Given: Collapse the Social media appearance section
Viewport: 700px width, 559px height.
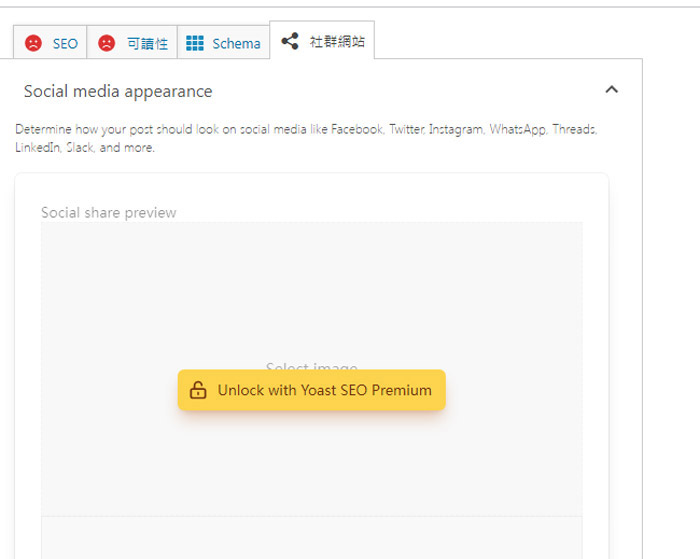Looking at the screenshot, I should (x=611, y=89).
